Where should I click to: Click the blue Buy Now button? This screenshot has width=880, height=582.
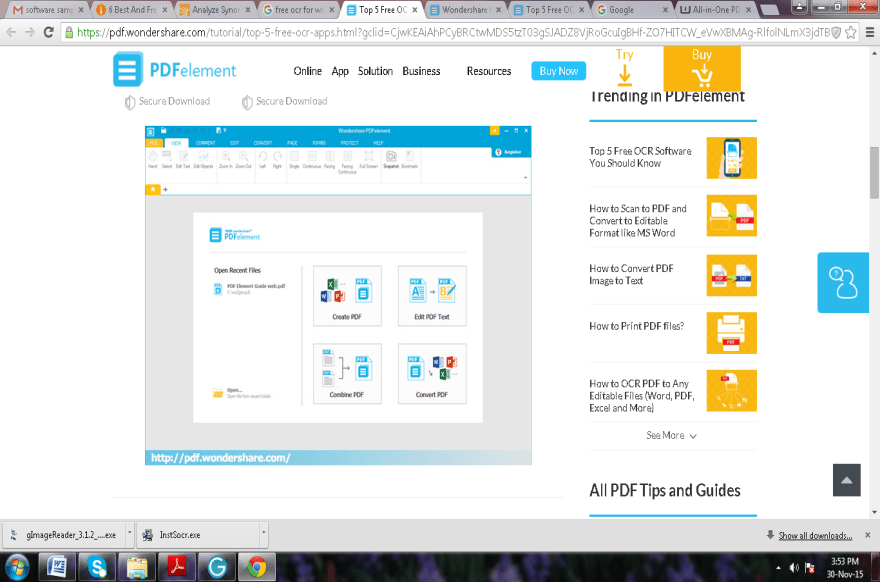(559, 71)
